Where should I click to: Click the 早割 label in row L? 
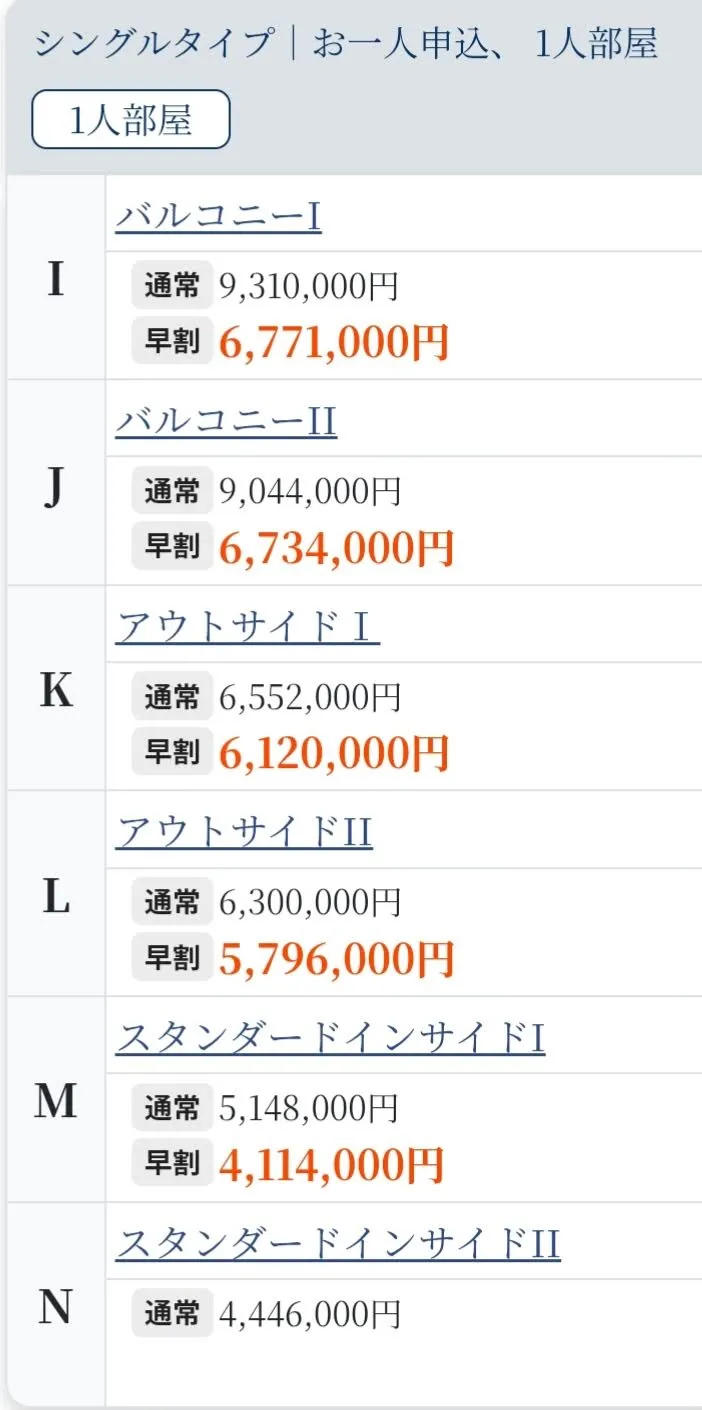tap(171, 958)
